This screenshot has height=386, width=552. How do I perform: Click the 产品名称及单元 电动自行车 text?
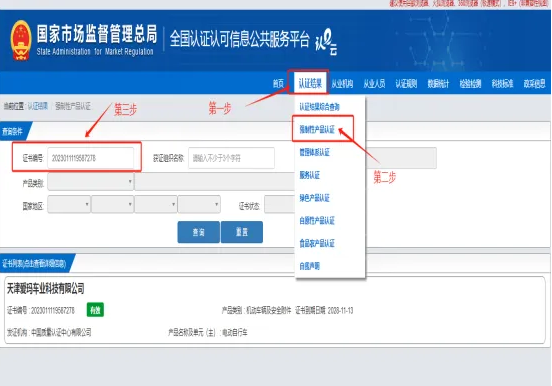point(208,332)
